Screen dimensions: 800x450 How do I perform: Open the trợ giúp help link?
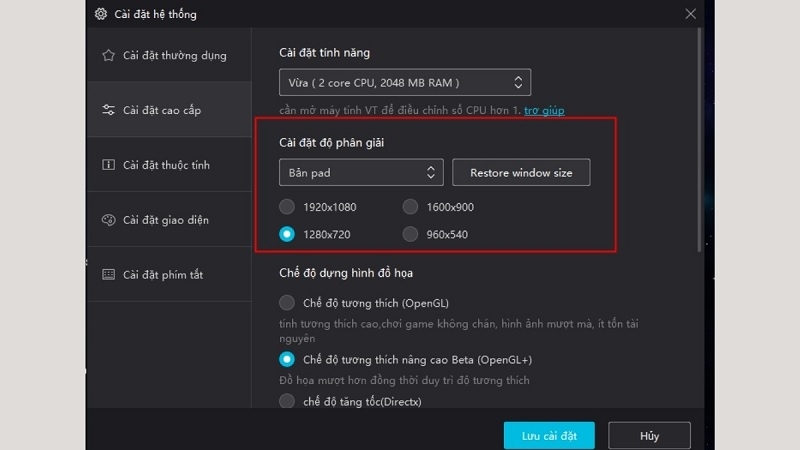click(x=544, y=110)
